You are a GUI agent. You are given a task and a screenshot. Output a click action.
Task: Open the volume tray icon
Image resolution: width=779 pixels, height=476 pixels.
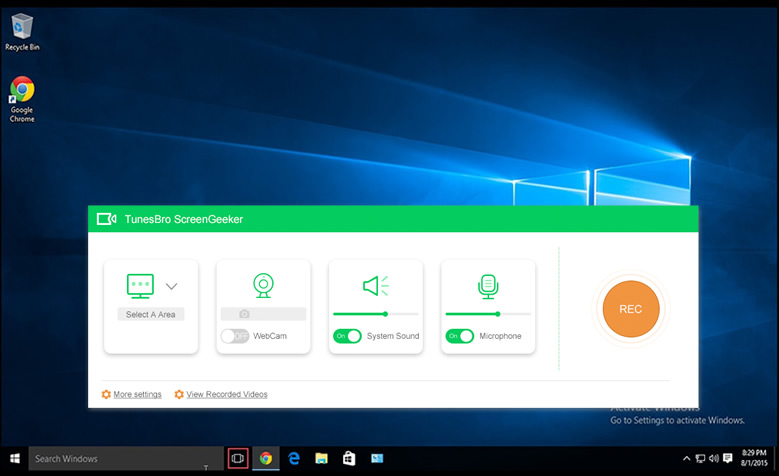point(714,459)
